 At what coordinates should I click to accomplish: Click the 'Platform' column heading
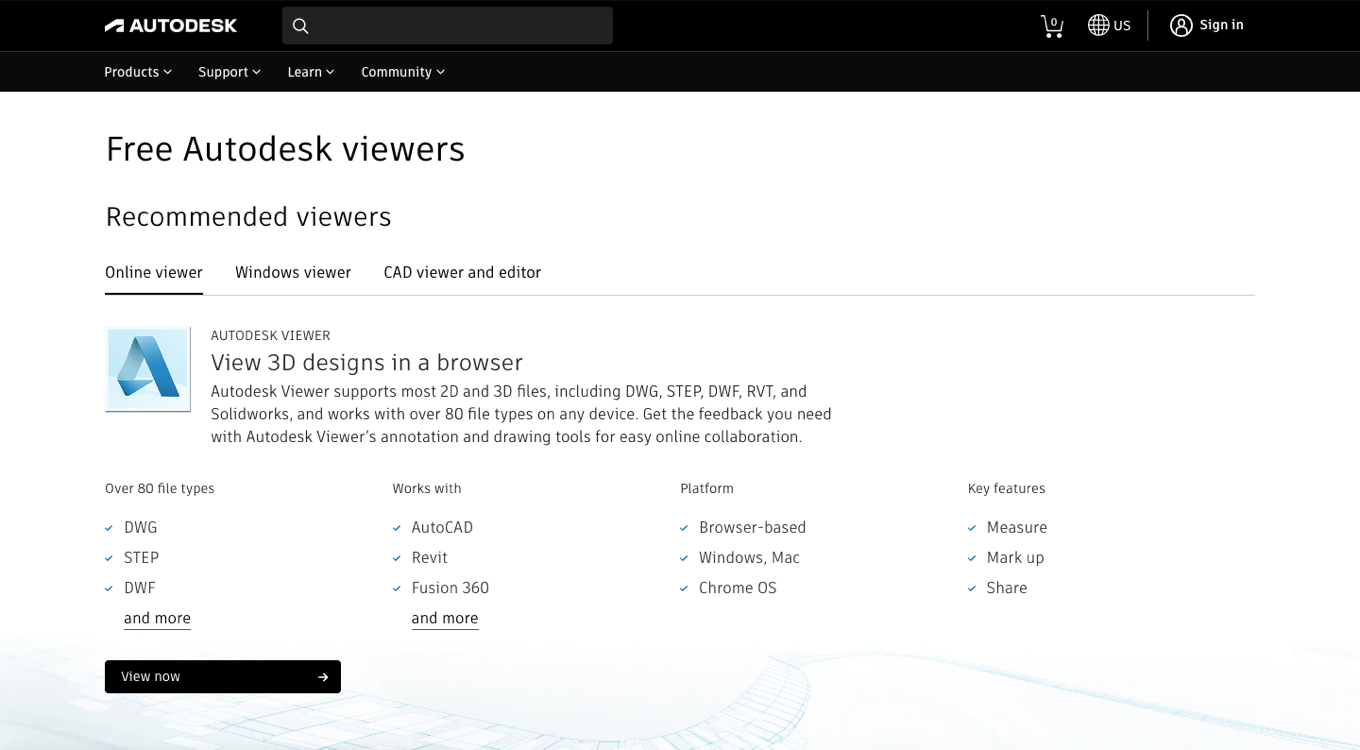707,488
